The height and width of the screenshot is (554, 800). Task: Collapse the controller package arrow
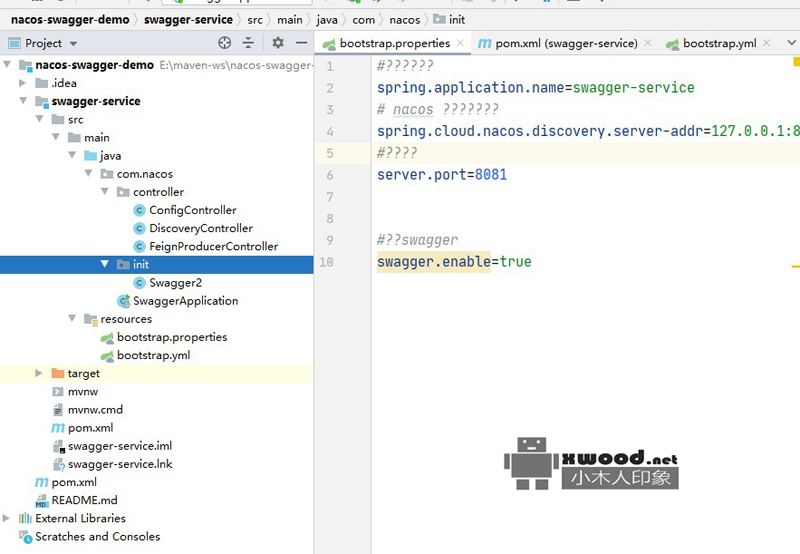(x=105, y=191)
